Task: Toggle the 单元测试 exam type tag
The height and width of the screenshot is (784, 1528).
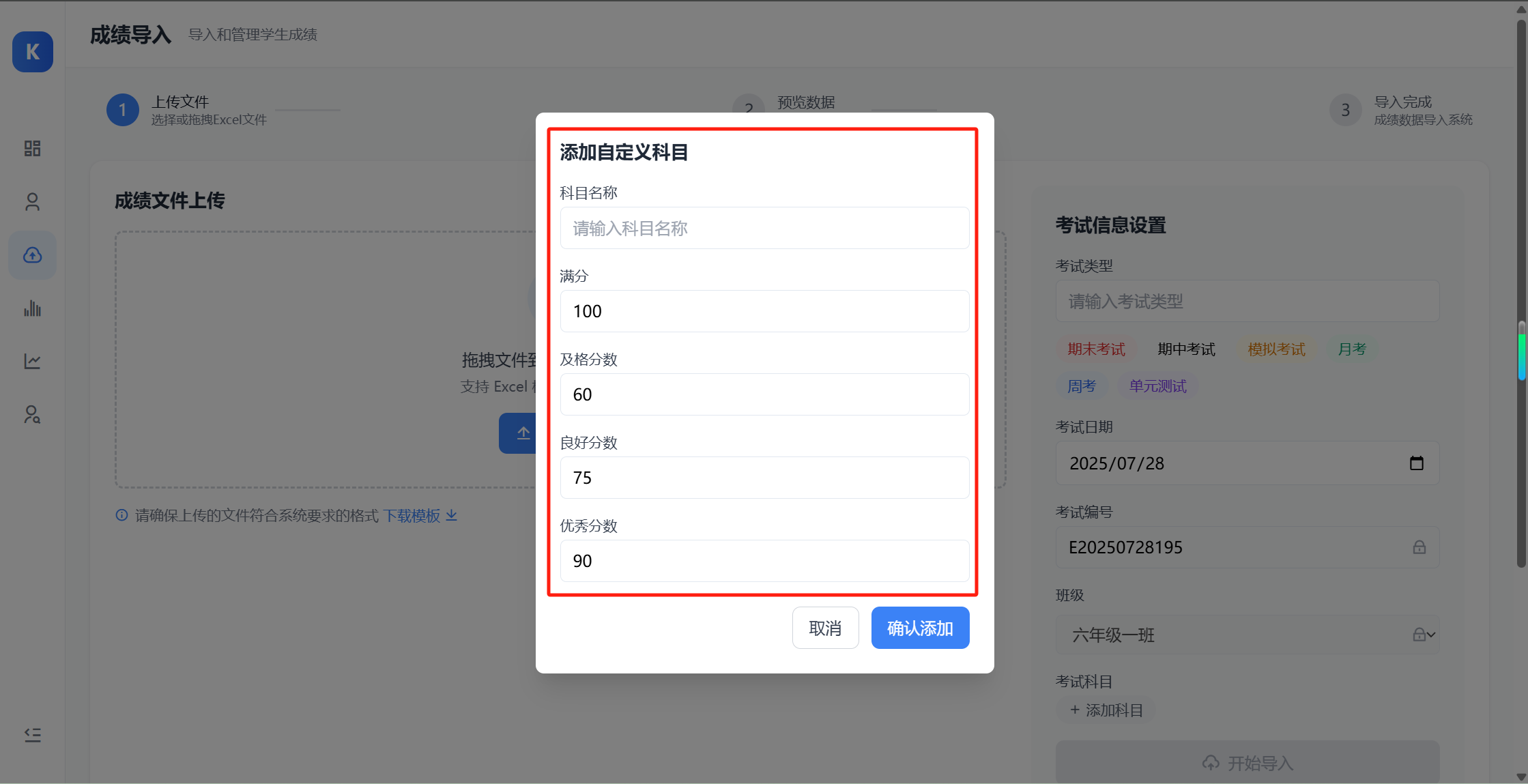Action: coord(1157,386)
